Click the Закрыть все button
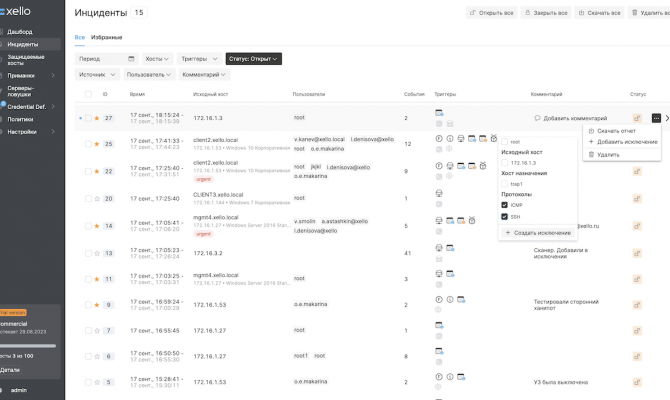The height and width of the screenshot is (400, 670). (x=546, y=13)
